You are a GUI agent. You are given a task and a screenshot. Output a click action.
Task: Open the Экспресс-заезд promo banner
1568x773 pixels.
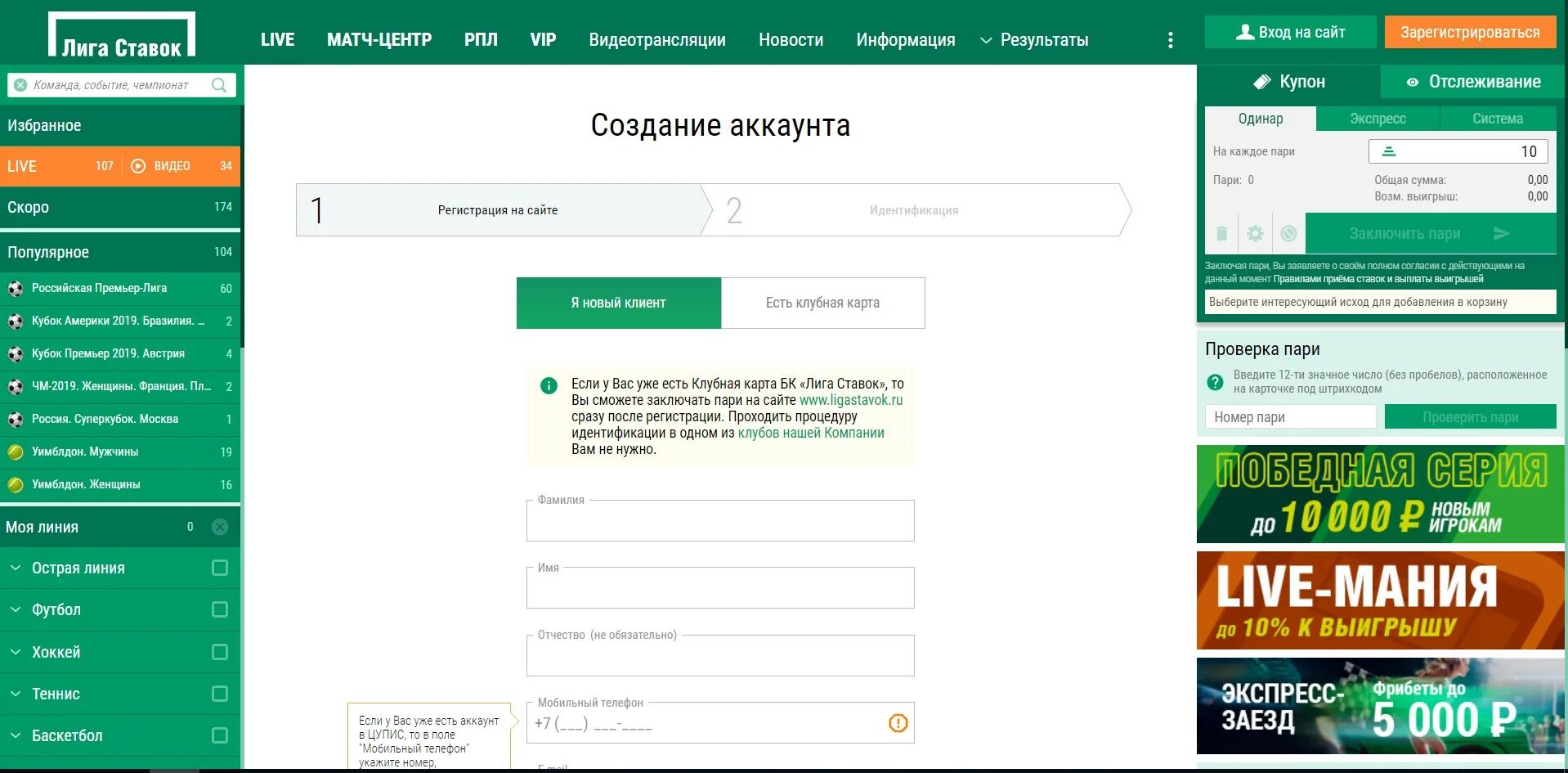(1380, 706)
